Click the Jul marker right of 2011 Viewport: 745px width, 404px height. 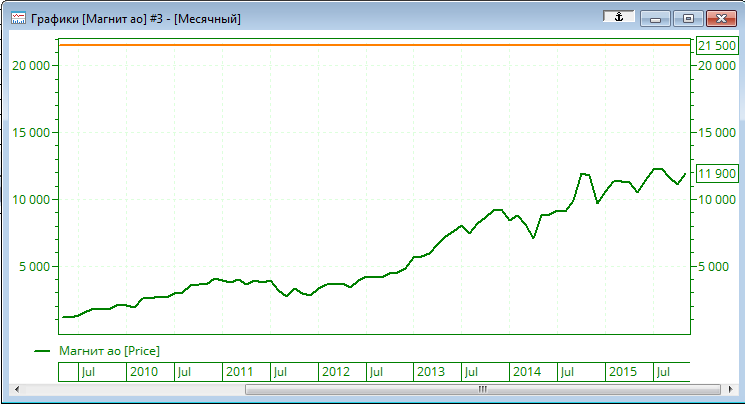(281, 372)
